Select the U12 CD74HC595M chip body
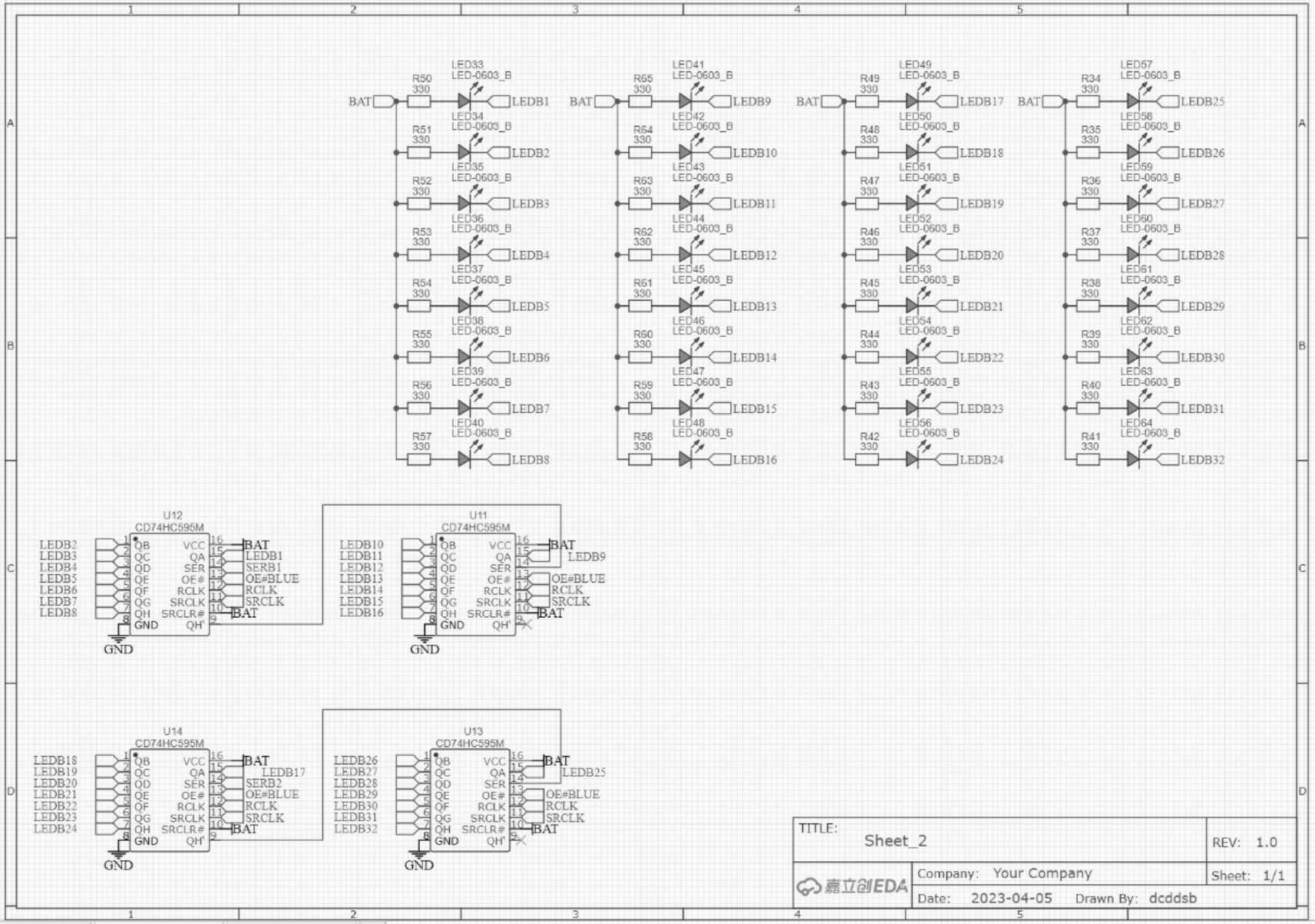This screenshot has width=1315, height=924. point(170,585)
